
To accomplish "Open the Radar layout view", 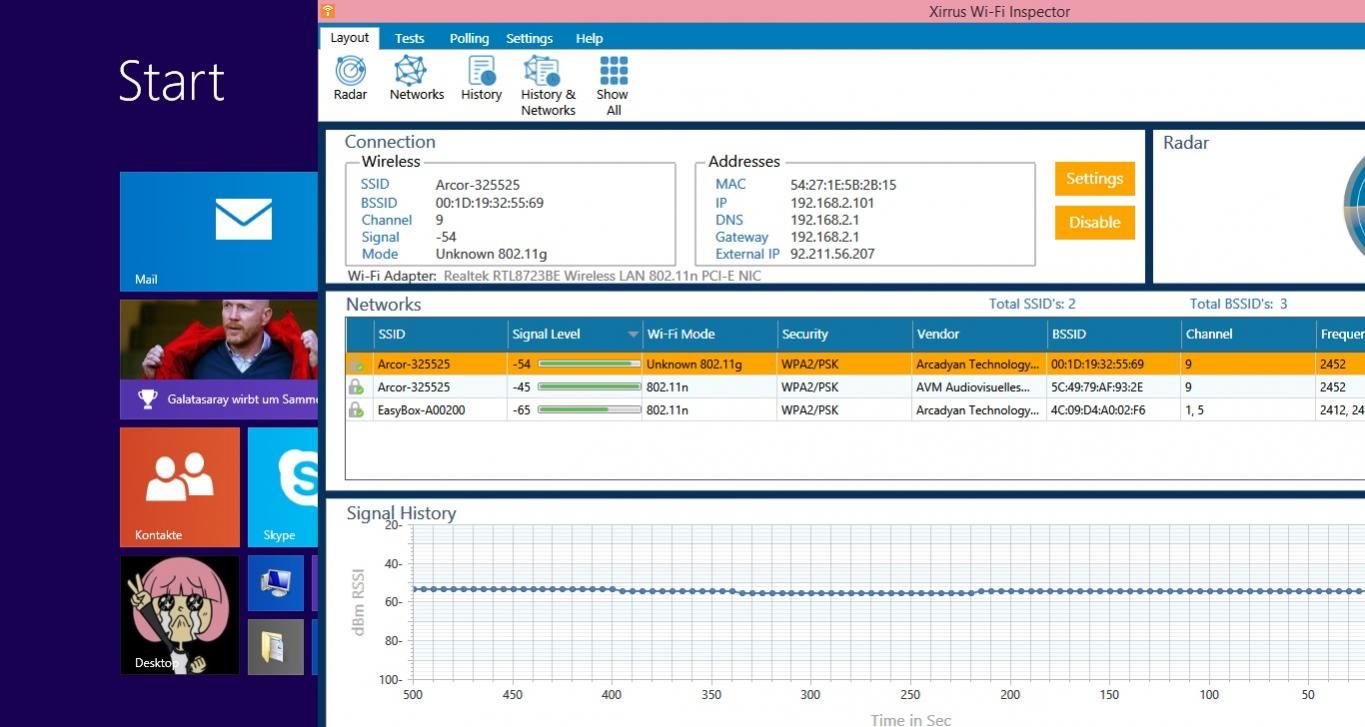I will [350, 78].
